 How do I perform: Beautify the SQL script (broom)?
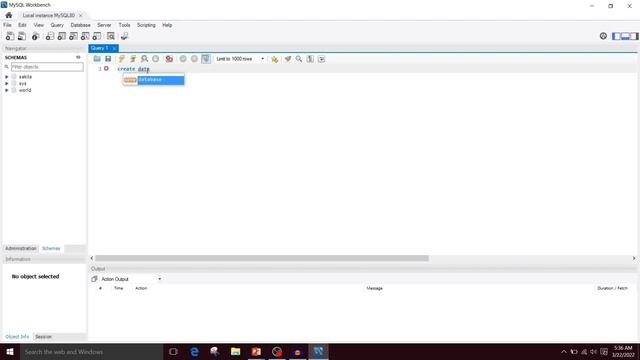coord(288,59)
